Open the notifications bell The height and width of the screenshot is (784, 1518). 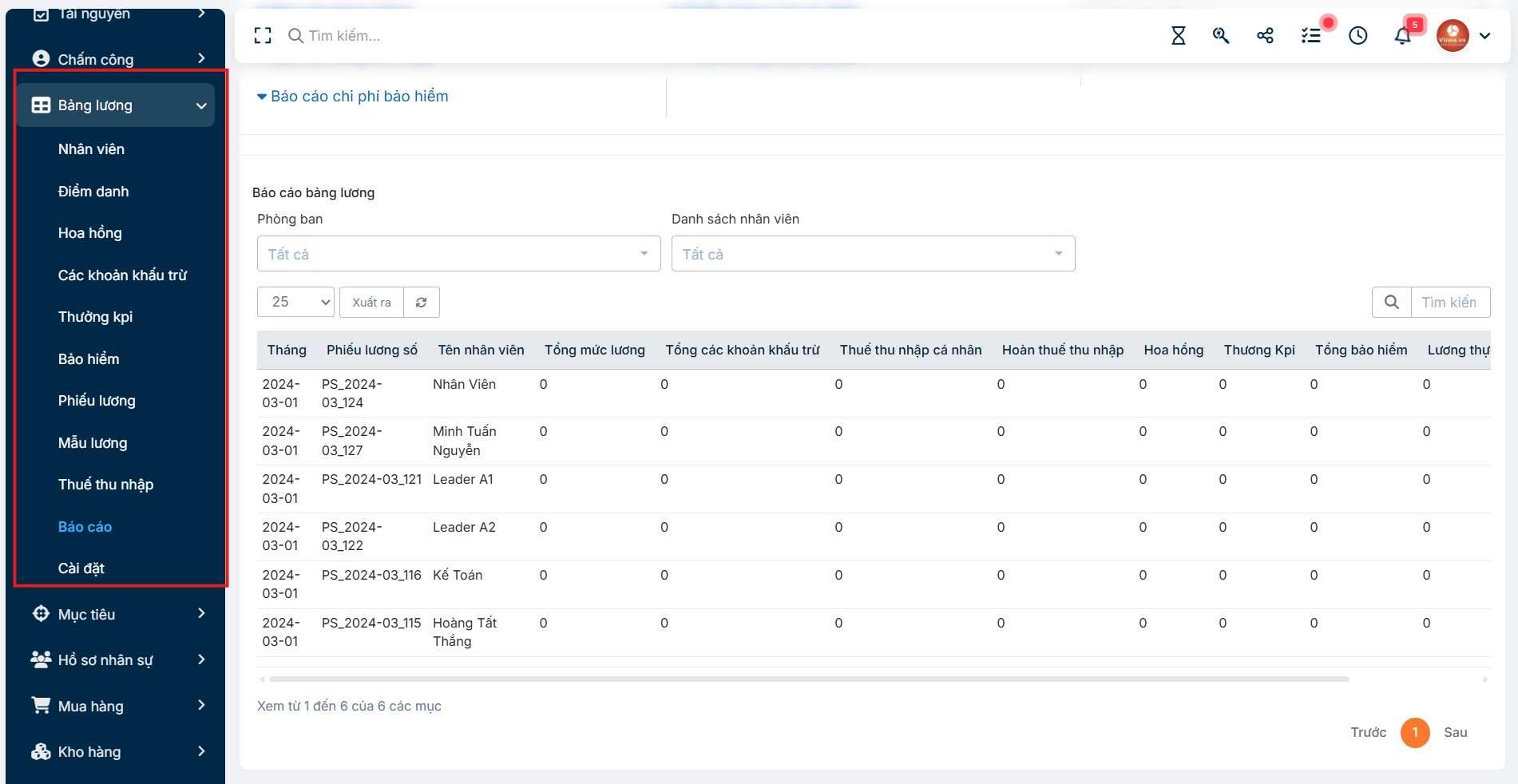1402,36
